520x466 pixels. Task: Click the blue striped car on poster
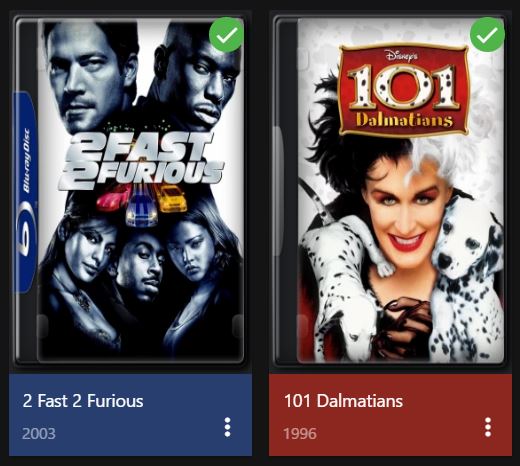click(142, 208)
